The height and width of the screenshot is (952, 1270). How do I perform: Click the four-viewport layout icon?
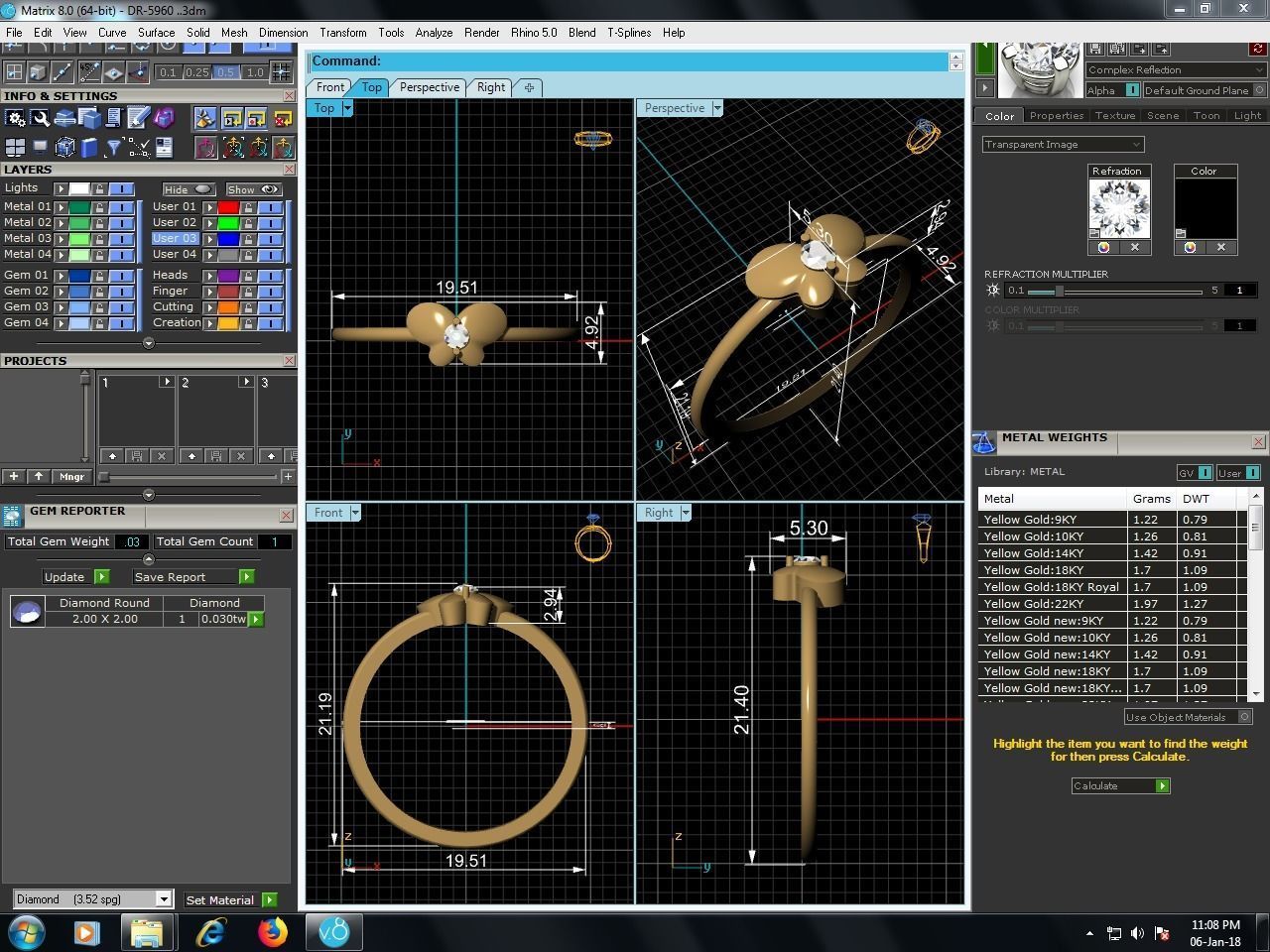click(x=15, y=148)
